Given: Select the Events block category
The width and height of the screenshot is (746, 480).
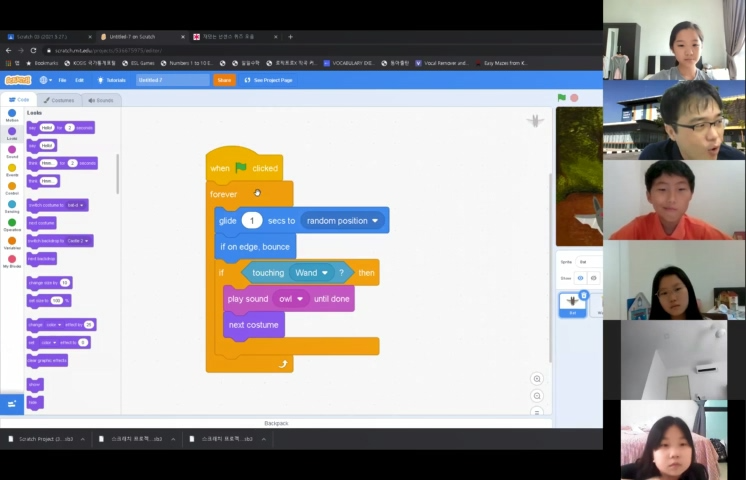Looking at the screenshot, I should pyautogui.click(x=12, y=170).
